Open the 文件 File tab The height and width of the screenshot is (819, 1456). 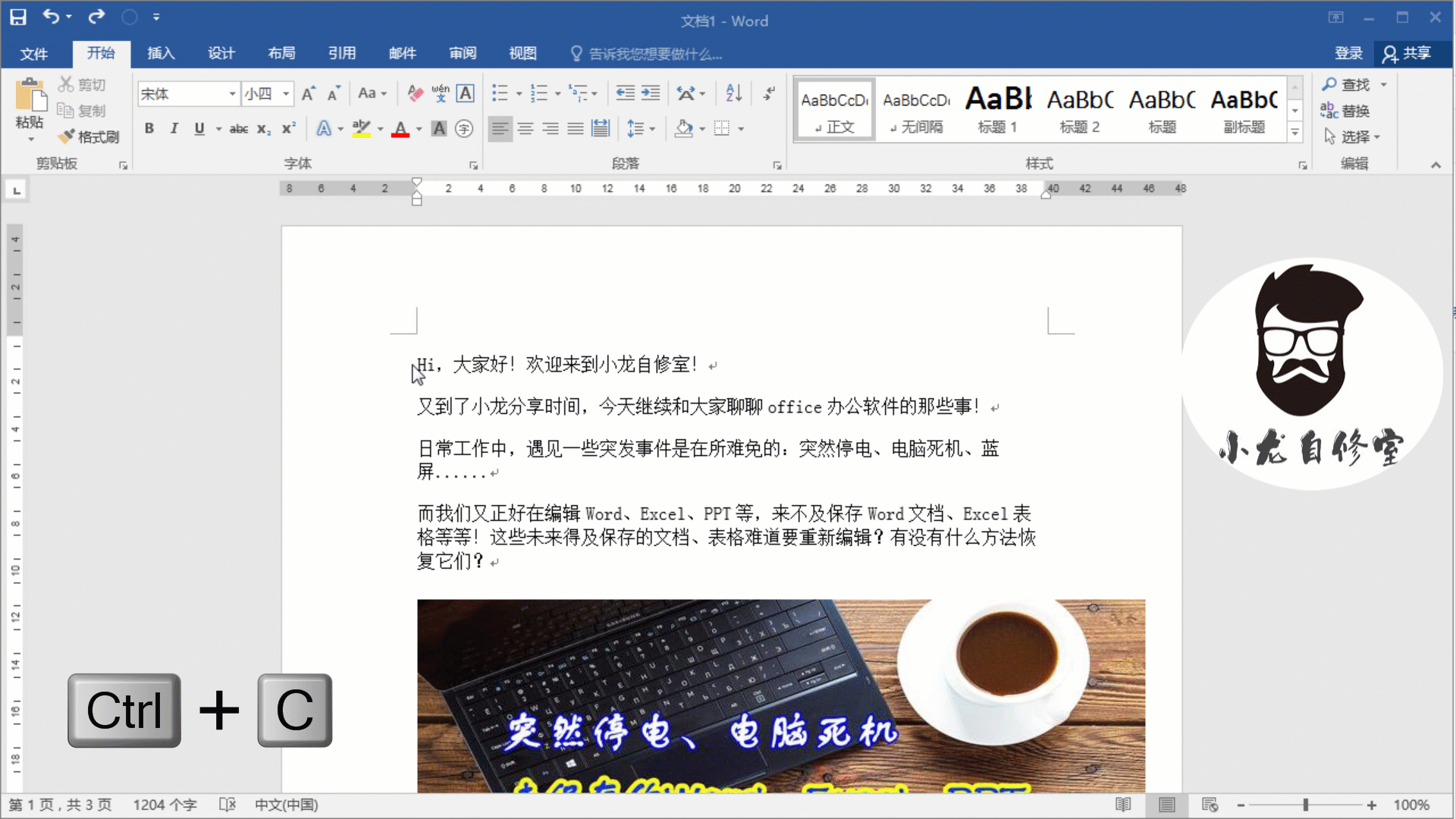click(x=34, y=53)
